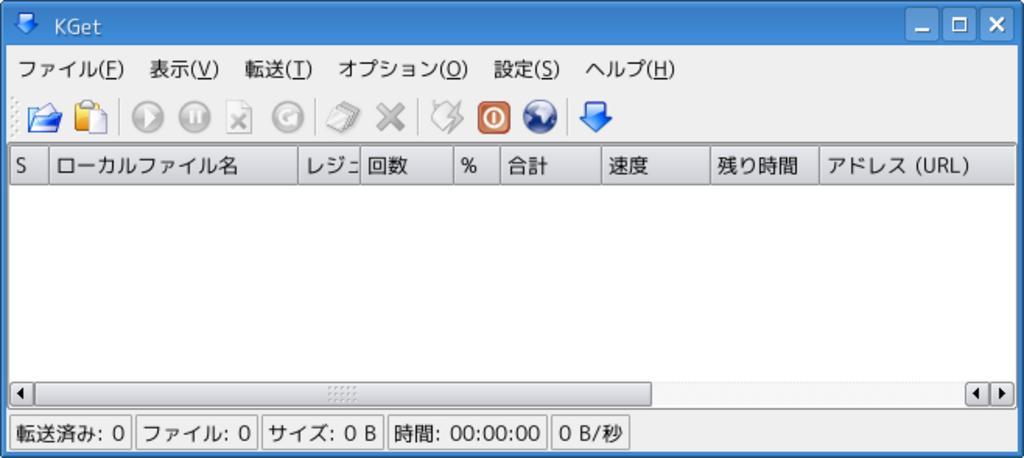Click the open file folder icon
The height and width of the screenshot is (458, 1024).
pyautogui.click(x=44, y=118)
